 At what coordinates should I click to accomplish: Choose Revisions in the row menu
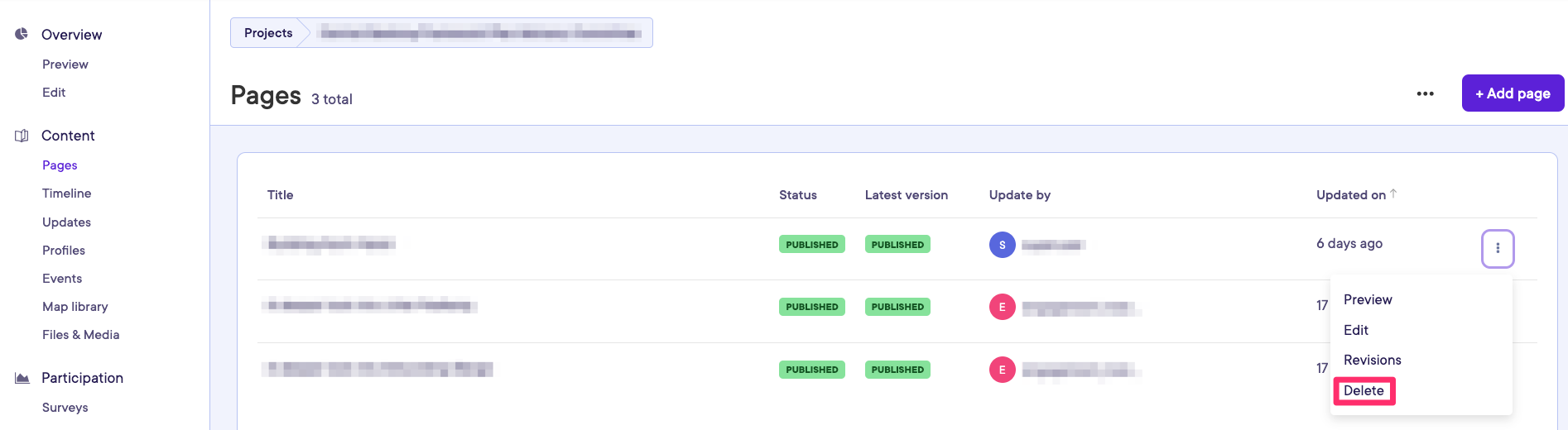[1372, 360]
